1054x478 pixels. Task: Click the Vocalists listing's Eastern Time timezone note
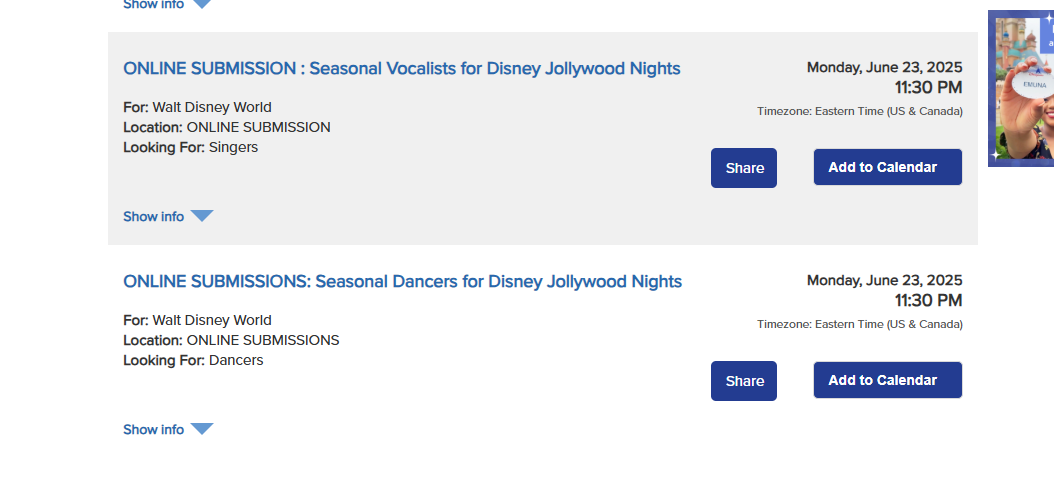click(x=859, y=111)
